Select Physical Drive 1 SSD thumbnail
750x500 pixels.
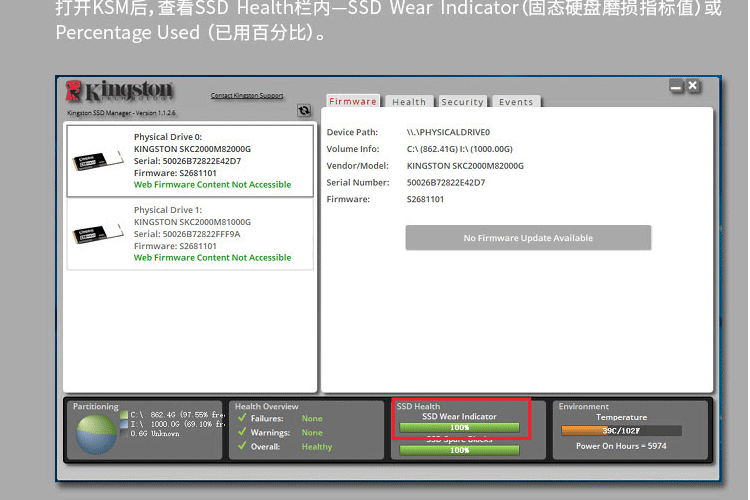coord(98,233)
